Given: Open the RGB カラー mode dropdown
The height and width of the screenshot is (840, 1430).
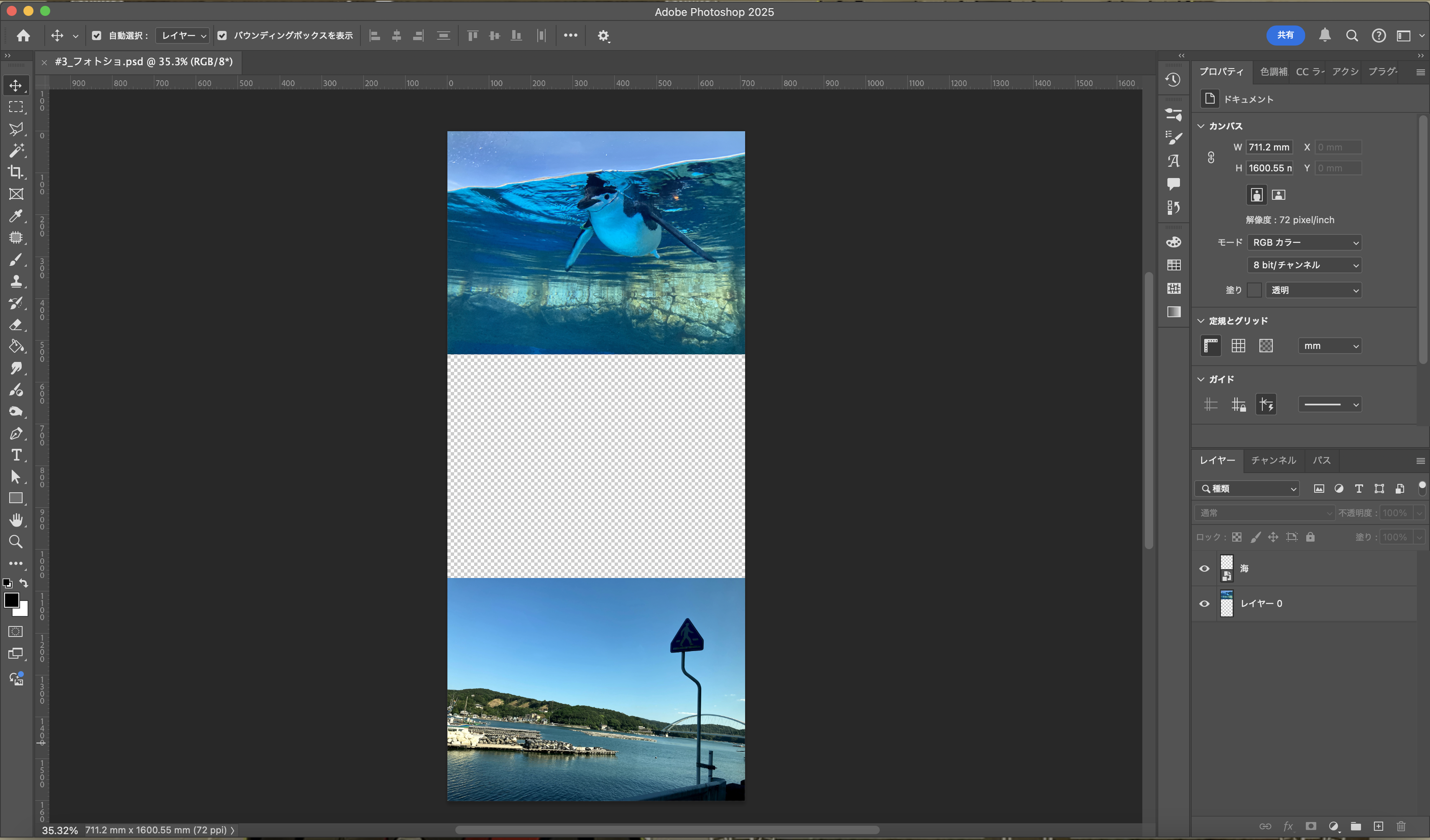Looking at the screenshot, I should click(x=1305, y=242).
